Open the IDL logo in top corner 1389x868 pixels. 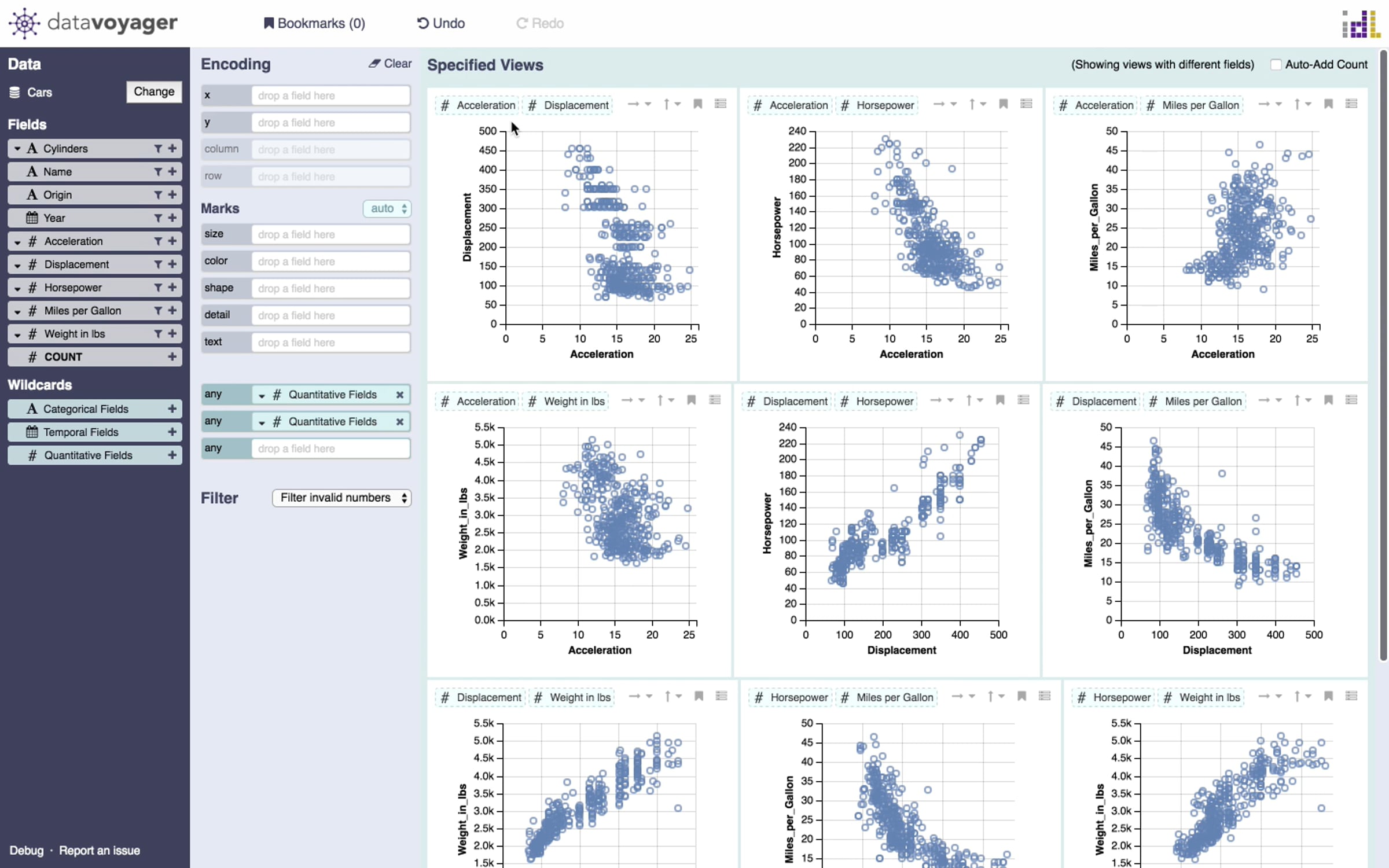click(x=1361, y=24)
